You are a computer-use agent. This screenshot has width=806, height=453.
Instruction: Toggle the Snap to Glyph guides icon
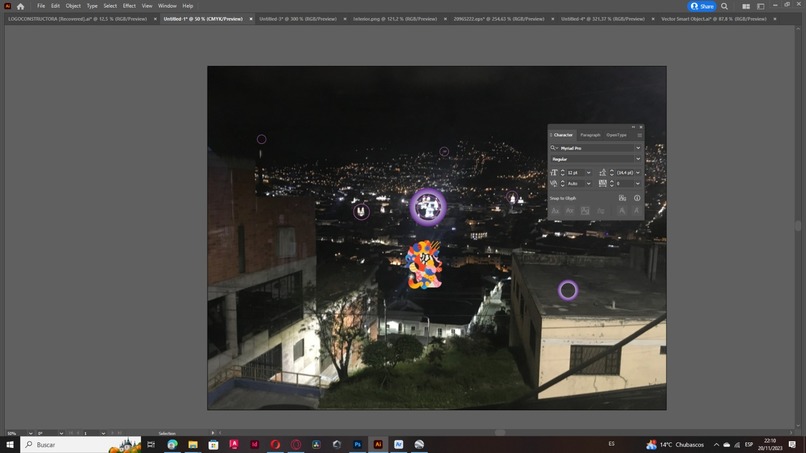pyautogui.click(x=622, y=198)
